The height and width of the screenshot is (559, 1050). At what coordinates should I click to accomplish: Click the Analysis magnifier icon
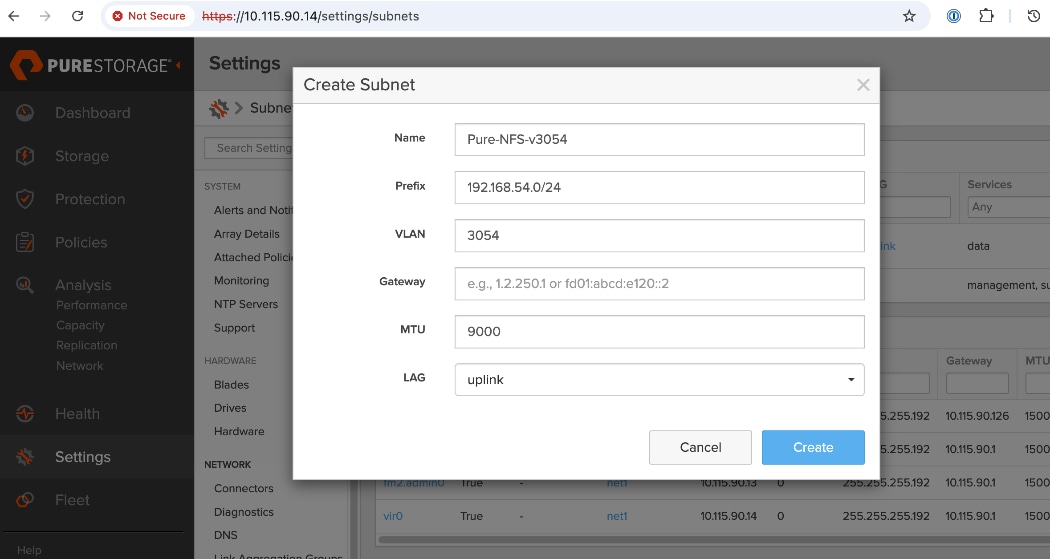coord(25,285)
